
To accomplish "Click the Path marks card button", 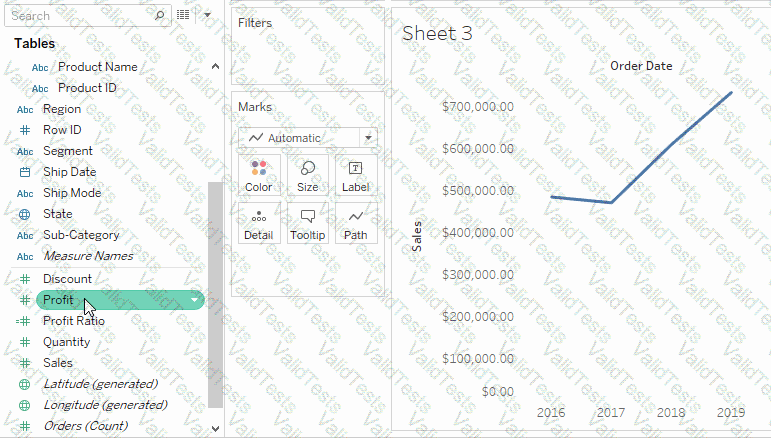I will point(355,223).
